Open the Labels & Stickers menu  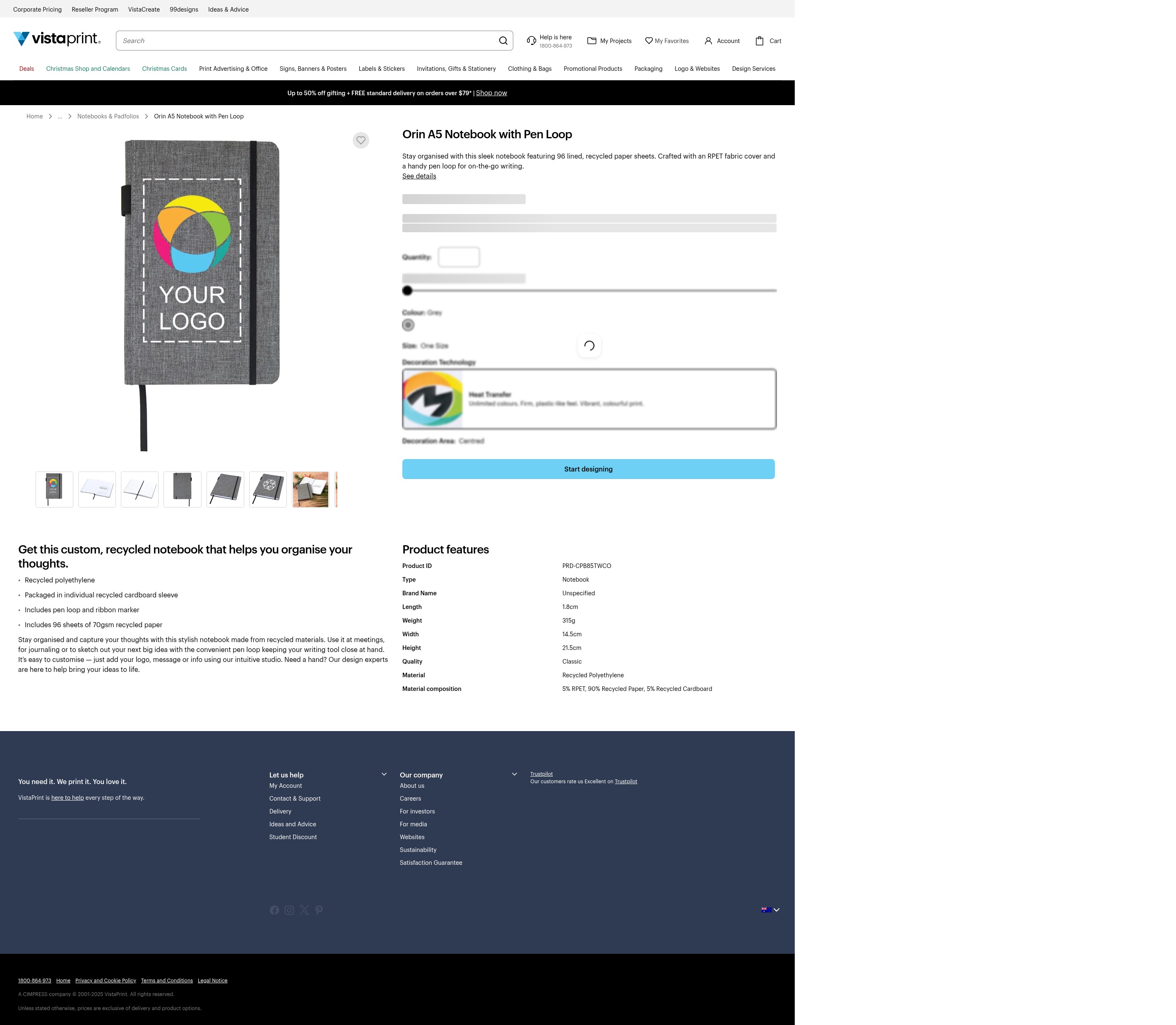coord(382,69)
